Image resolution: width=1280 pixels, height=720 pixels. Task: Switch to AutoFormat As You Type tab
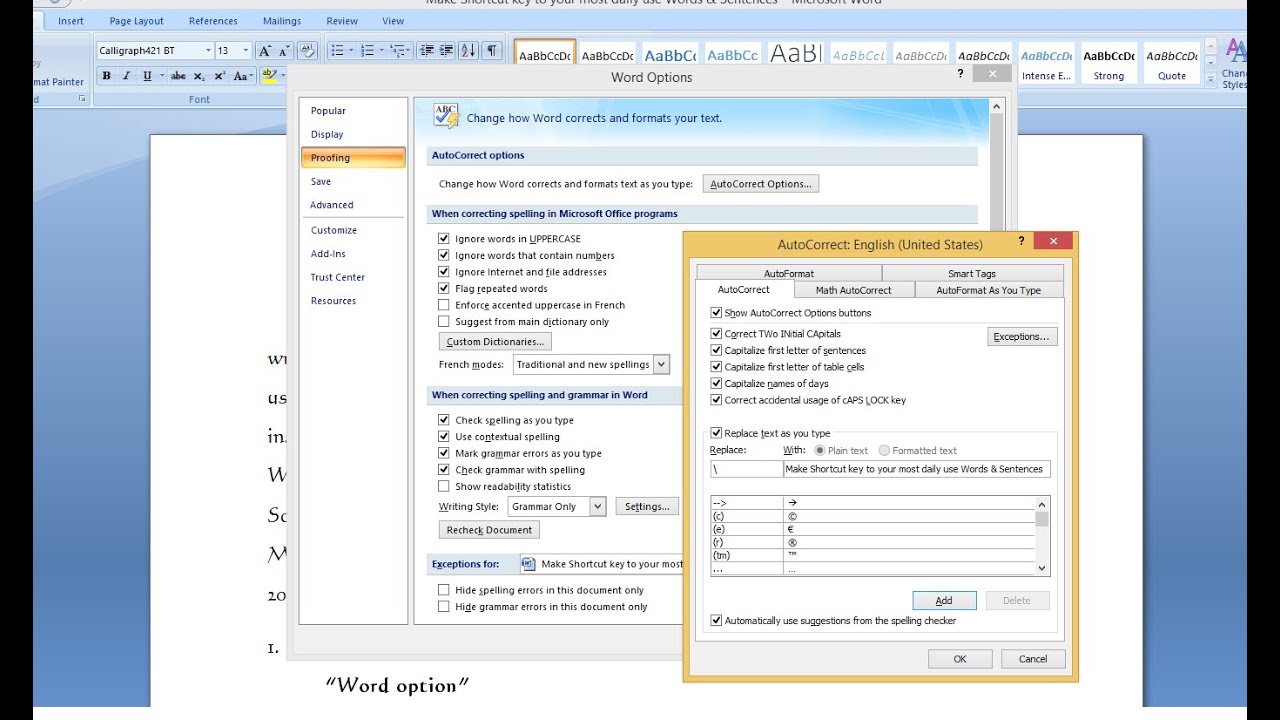click(x=988, y=290)
